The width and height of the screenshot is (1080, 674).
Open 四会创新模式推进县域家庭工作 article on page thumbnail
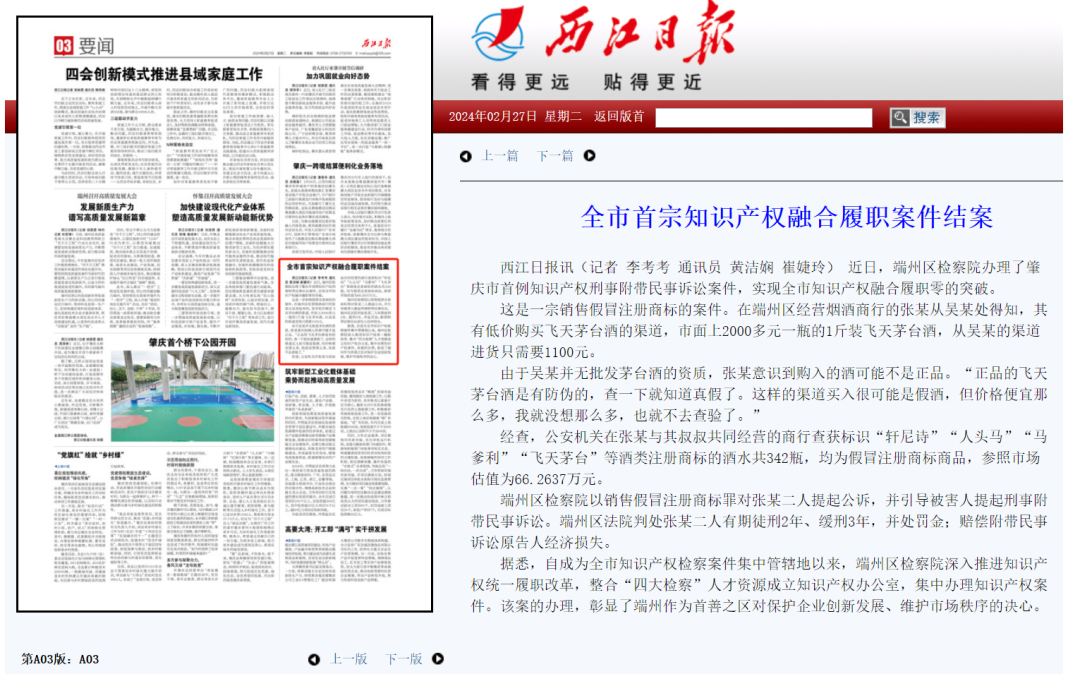164,74
